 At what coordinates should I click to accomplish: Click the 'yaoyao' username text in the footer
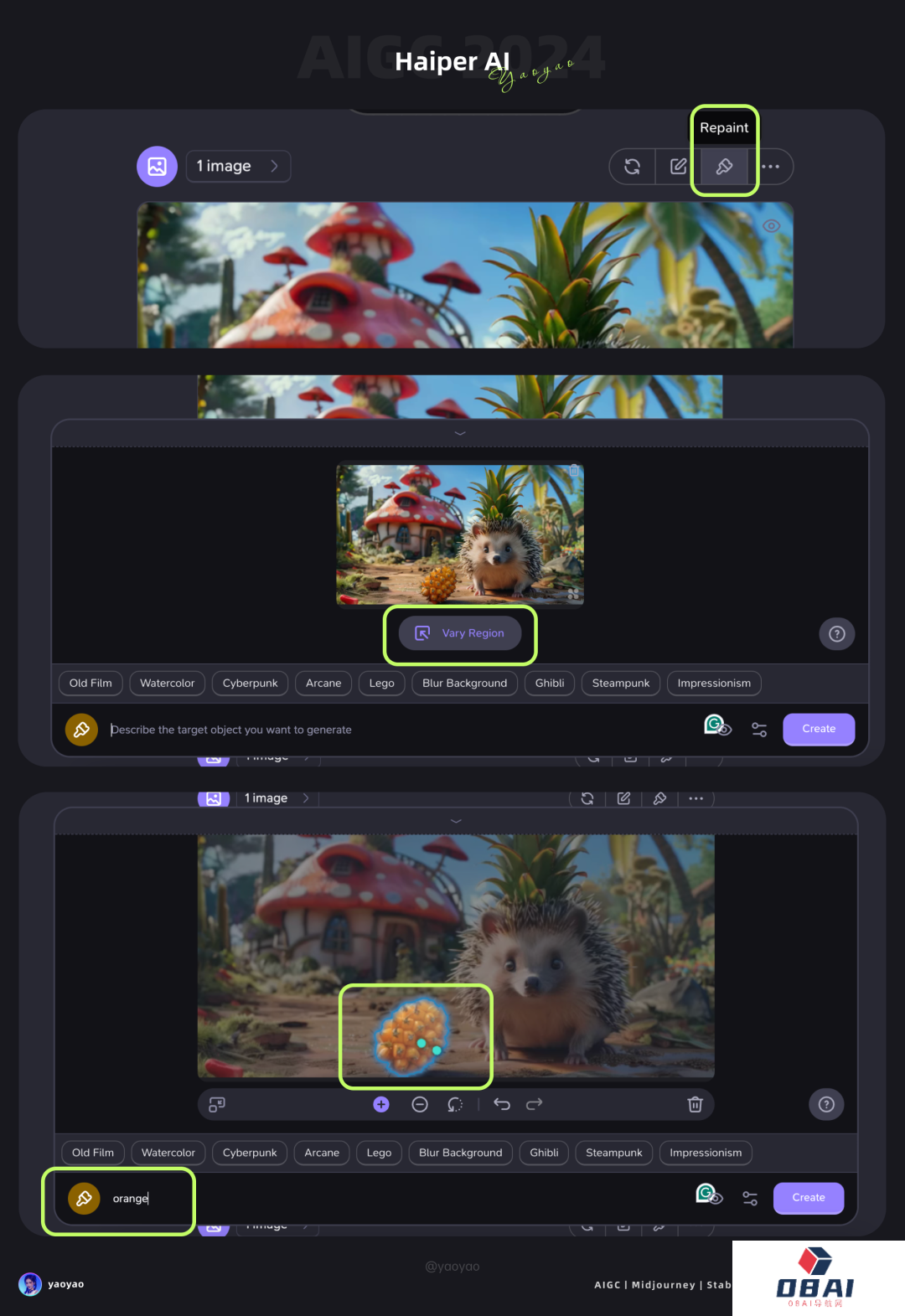(x=66, y=1284)
